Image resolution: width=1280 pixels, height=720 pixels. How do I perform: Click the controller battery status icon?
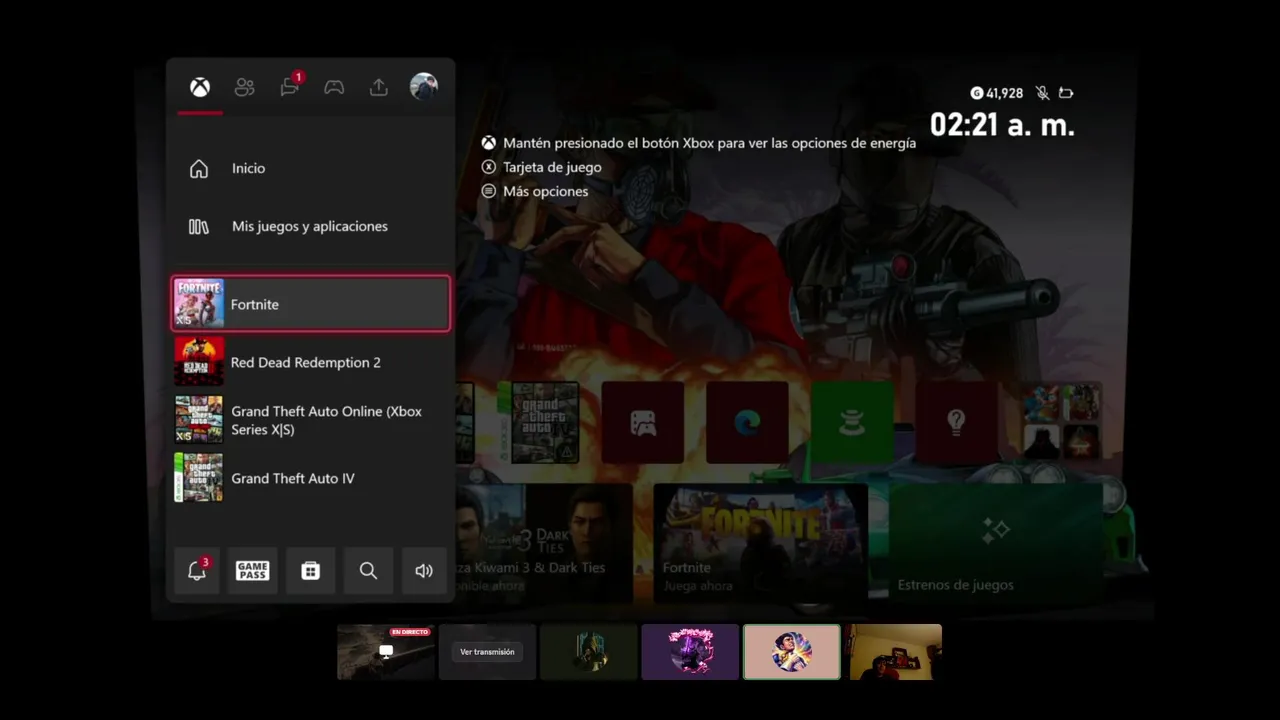click(x=1066, y=93)
